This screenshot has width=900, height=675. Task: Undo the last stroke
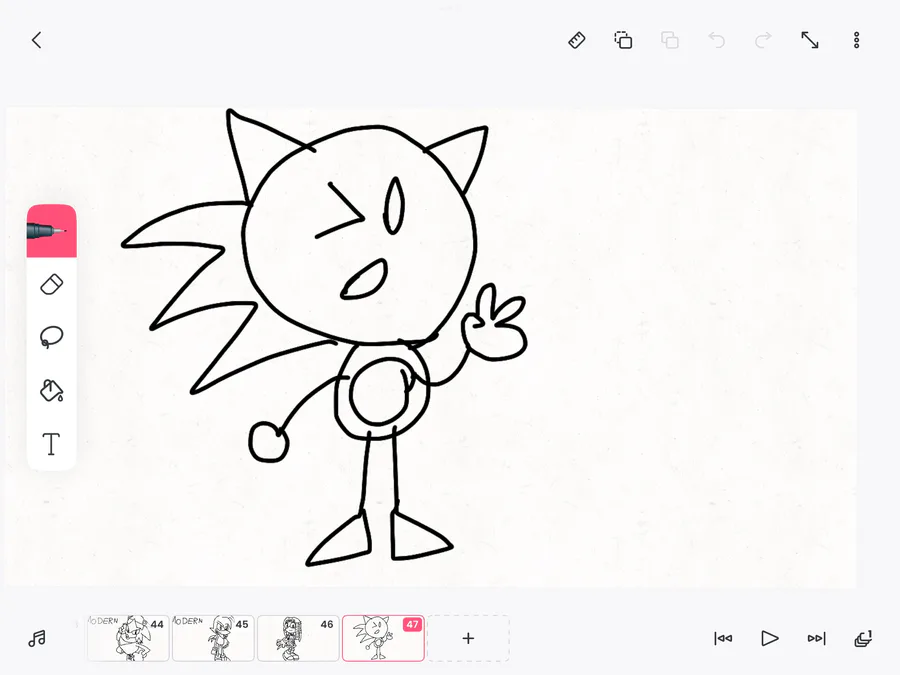click(x=716, y=40)
